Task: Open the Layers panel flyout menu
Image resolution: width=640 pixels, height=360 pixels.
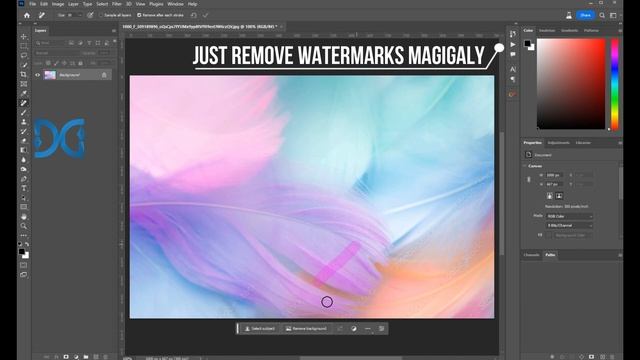Action: [x=114, y=31]
